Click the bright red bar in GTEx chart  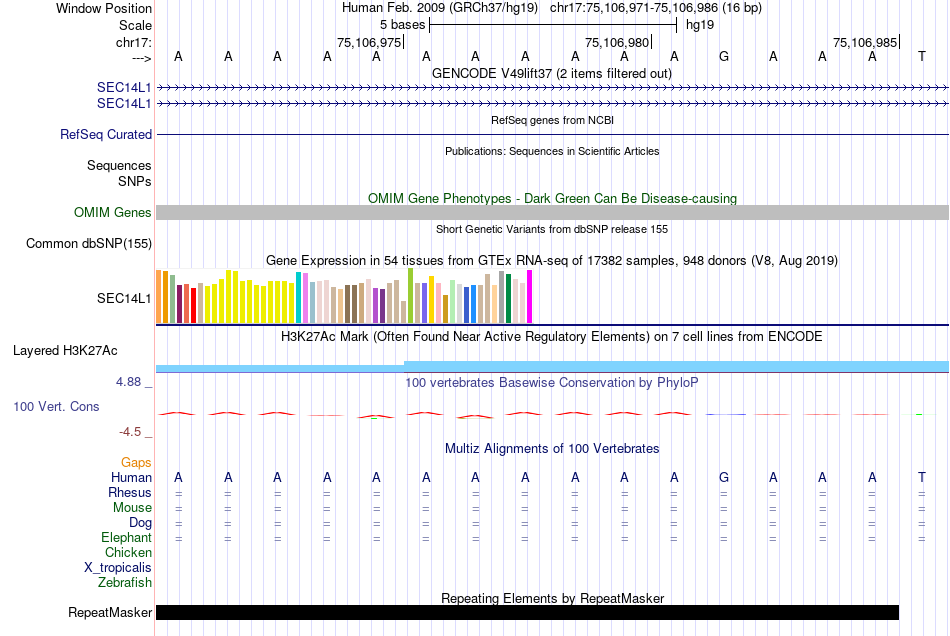point(193,306)
